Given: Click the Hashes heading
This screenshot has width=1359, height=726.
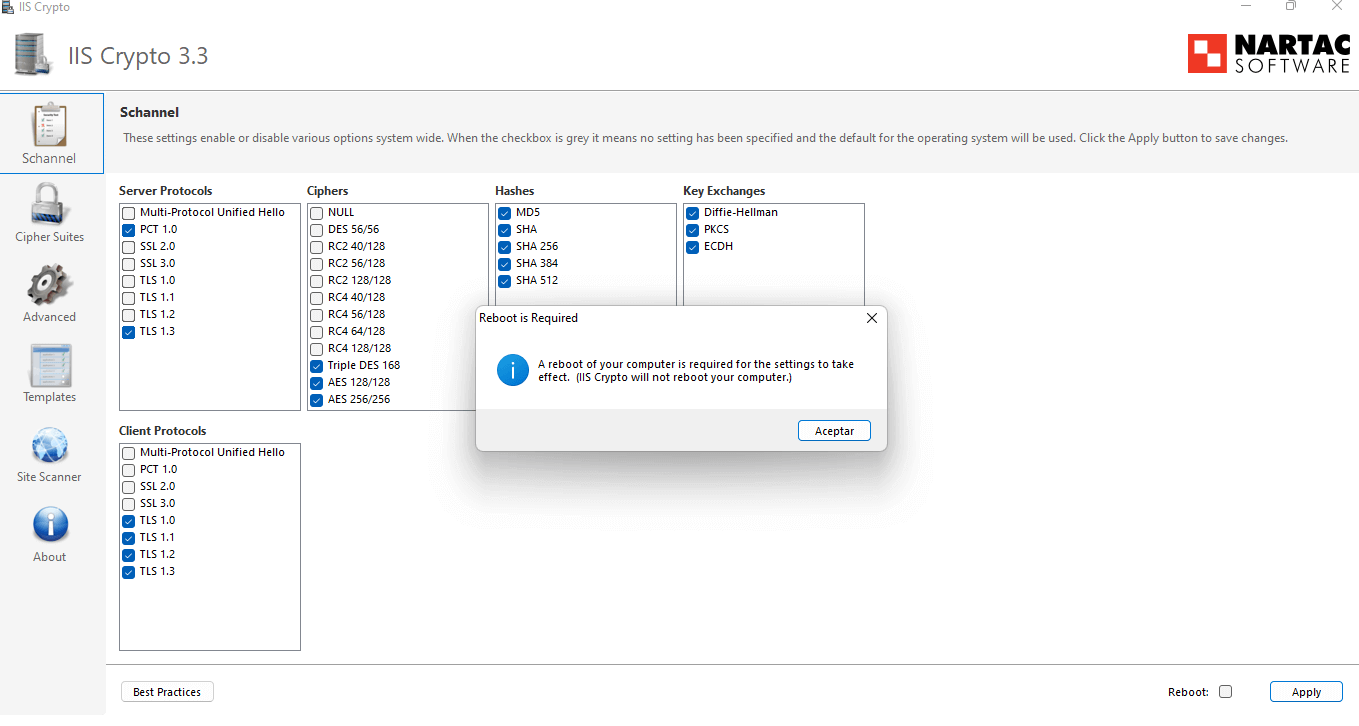Looking at the screenshot, I should point(515,191).
